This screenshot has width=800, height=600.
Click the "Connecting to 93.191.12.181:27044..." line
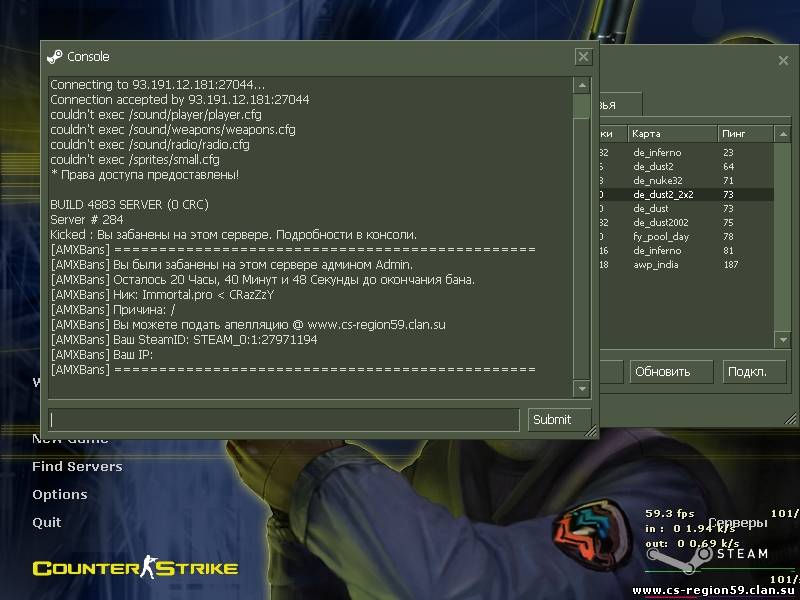pyautogui.click(x=157, y=85)
